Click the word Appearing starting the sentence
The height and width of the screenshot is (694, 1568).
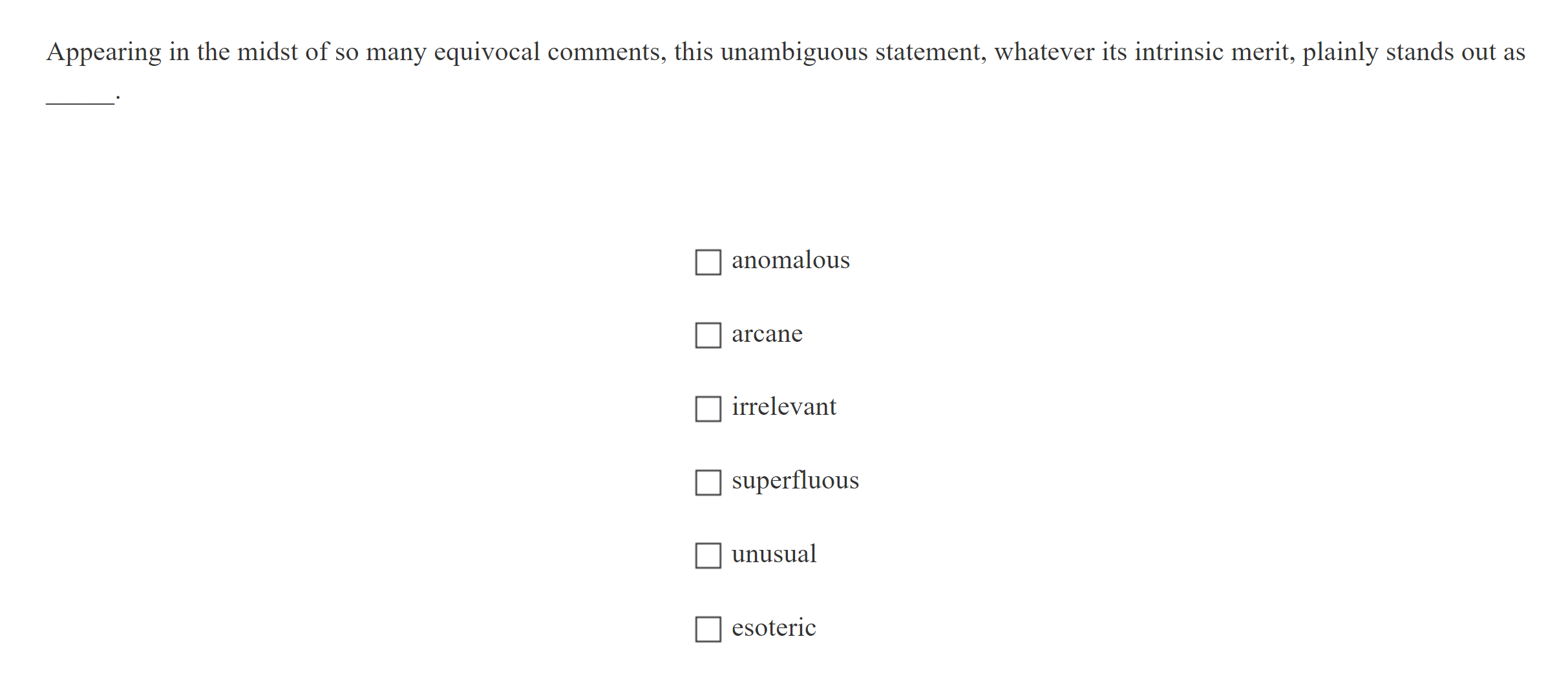pyautogui.click(x=103, y=52)
